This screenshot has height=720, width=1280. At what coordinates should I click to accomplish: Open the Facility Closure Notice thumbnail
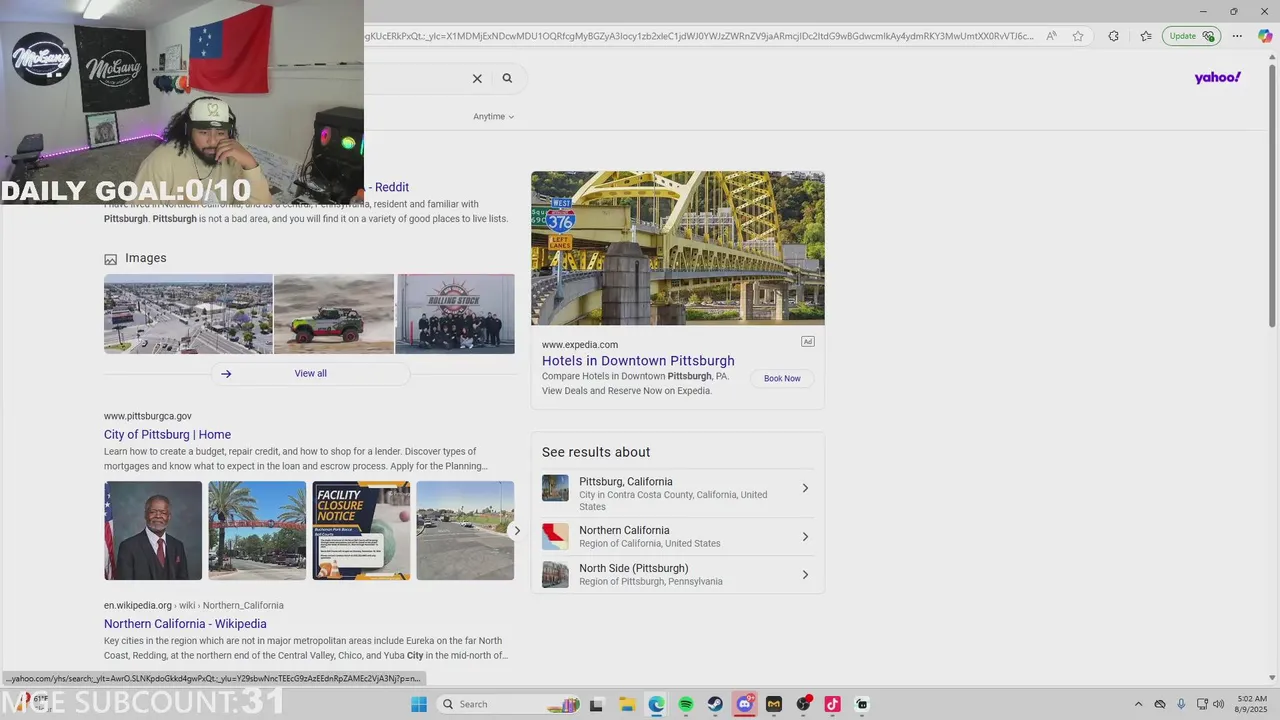(x=361, y=531)
